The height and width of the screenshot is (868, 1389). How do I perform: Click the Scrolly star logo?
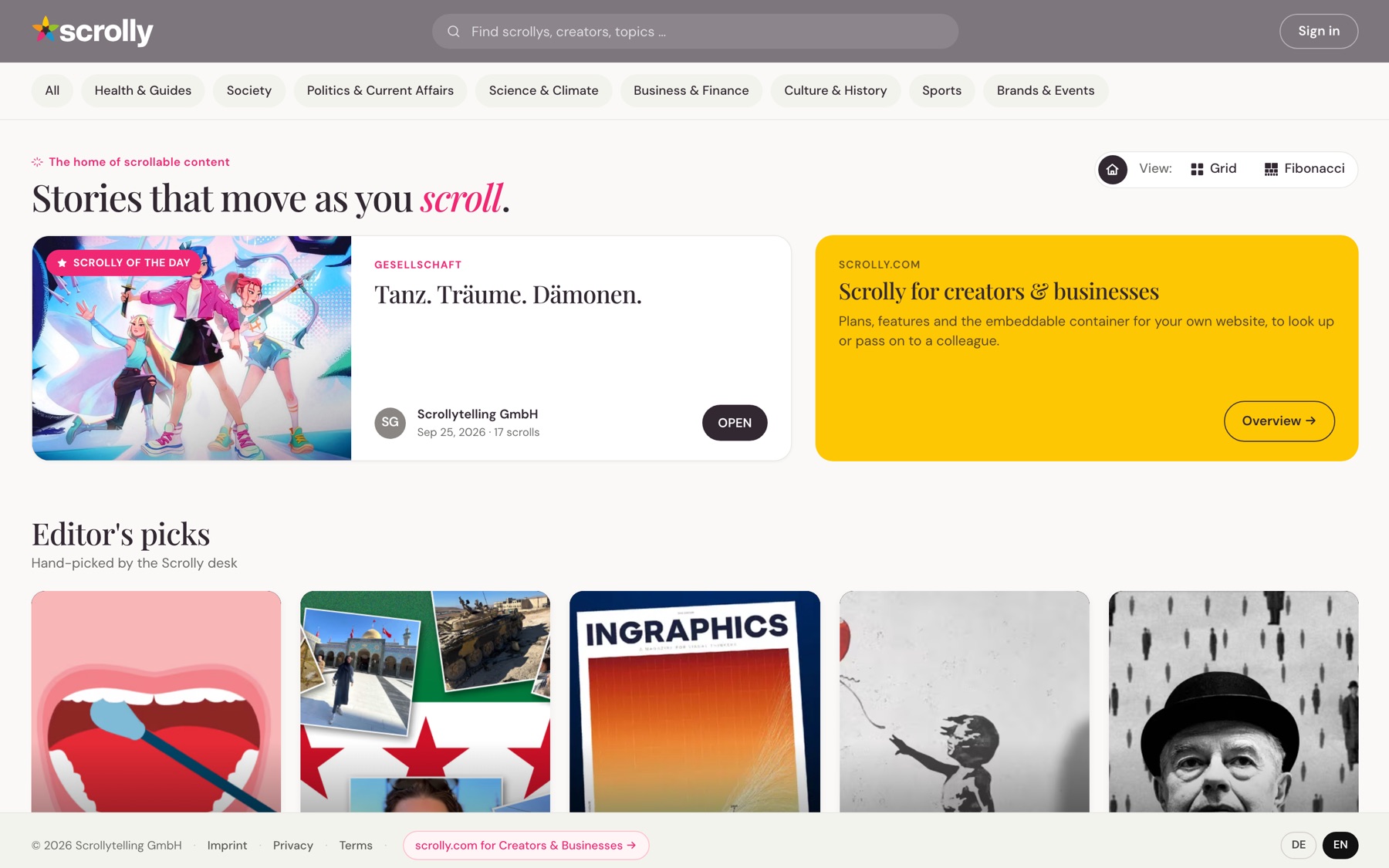click(93, 31)
